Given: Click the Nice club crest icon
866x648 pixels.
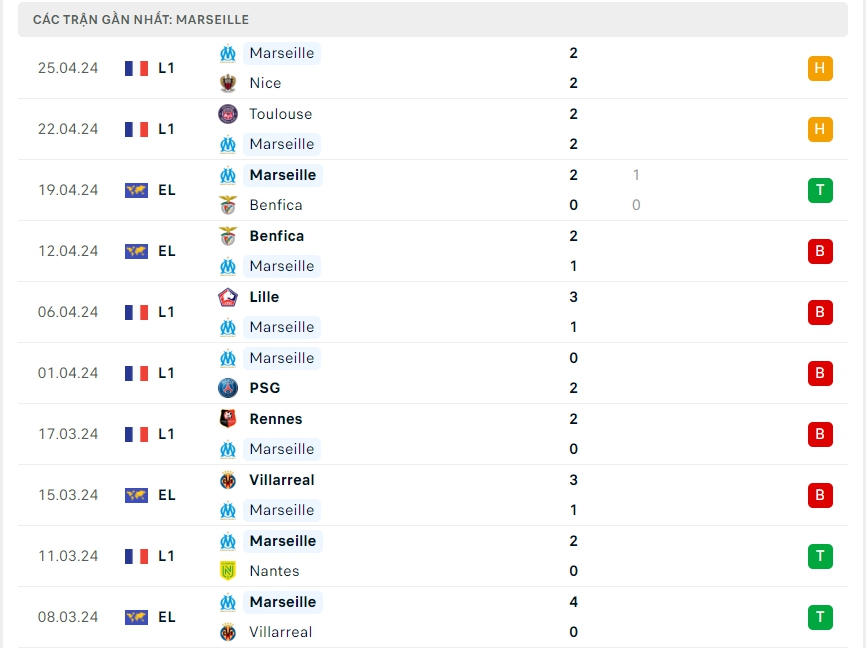Looking at the screenshot, I should click(228, 83).
